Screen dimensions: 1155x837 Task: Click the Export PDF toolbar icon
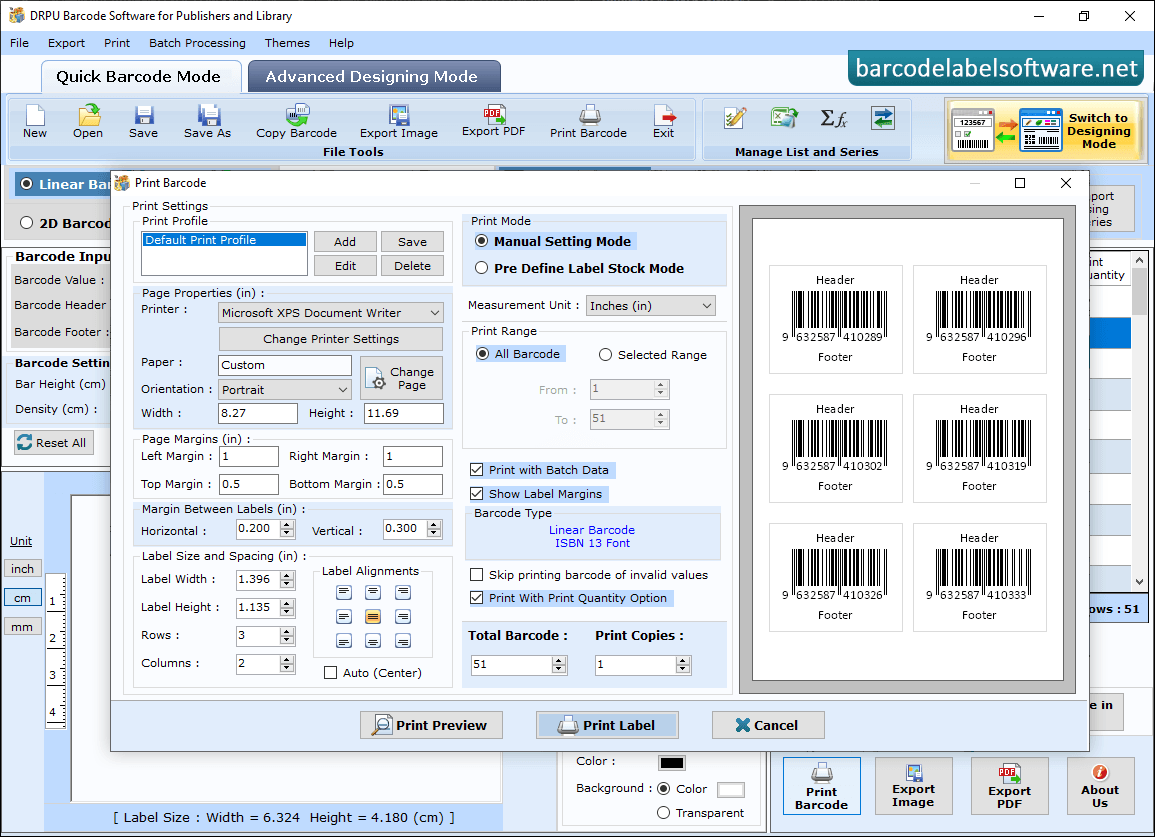[494, 121]
